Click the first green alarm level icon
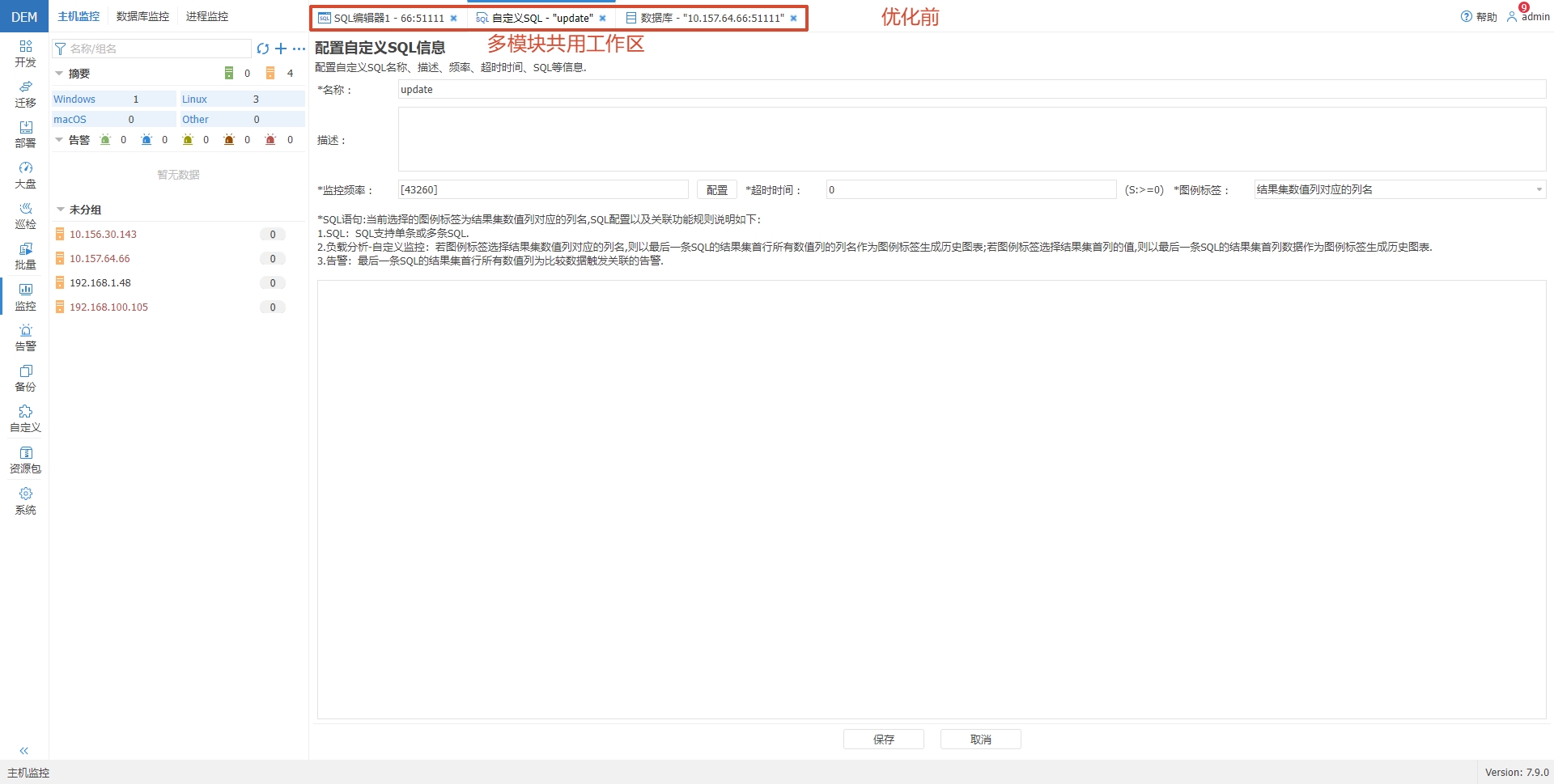The width and height of the screenshot is (1554, 784). point(105,140)
